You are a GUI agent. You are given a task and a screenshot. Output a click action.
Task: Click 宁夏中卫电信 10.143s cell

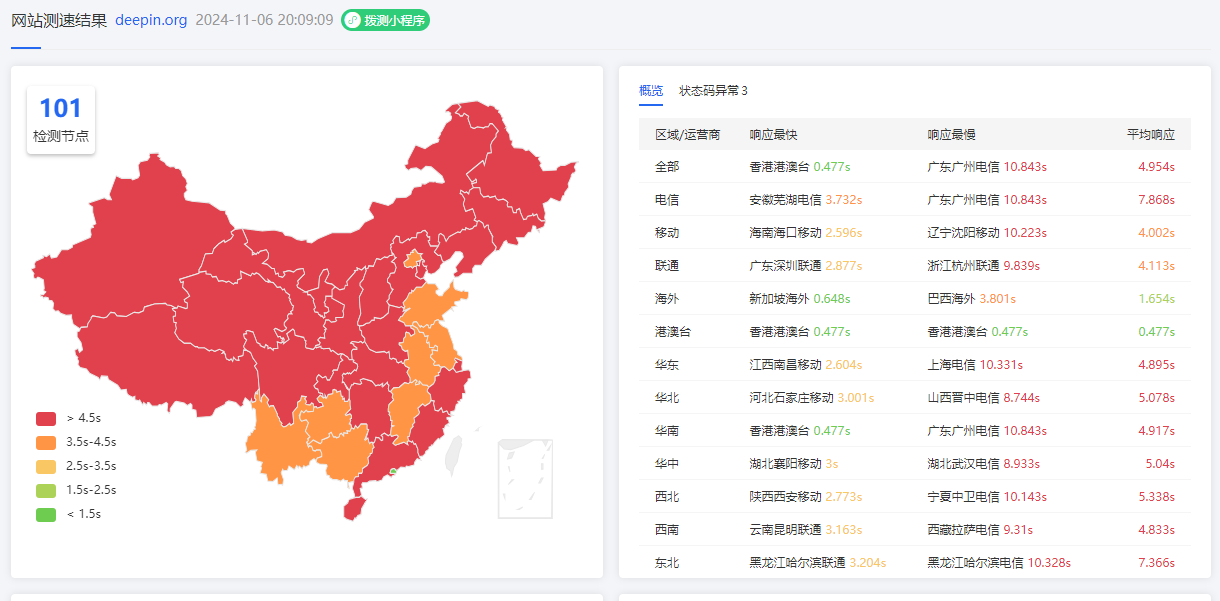987,497
